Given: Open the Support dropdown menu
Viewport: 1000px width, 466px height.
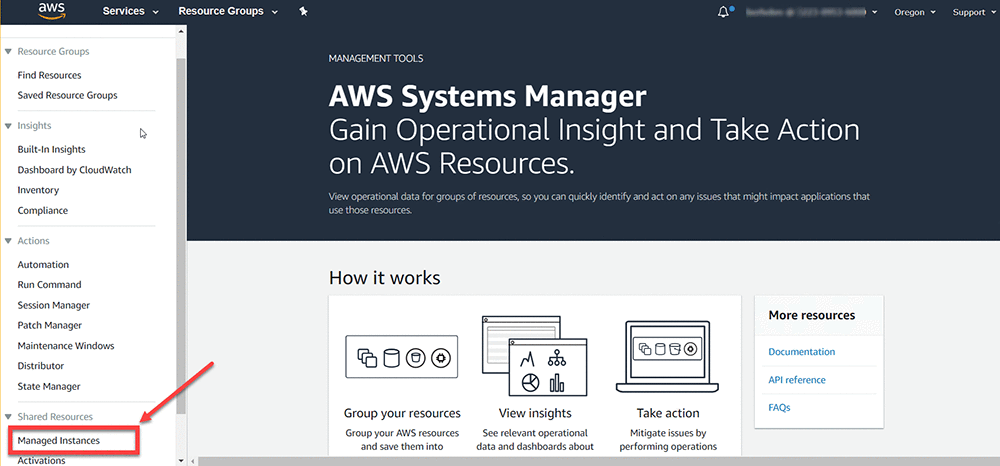Looking at the screenshot, I should (x=972, y=12).
